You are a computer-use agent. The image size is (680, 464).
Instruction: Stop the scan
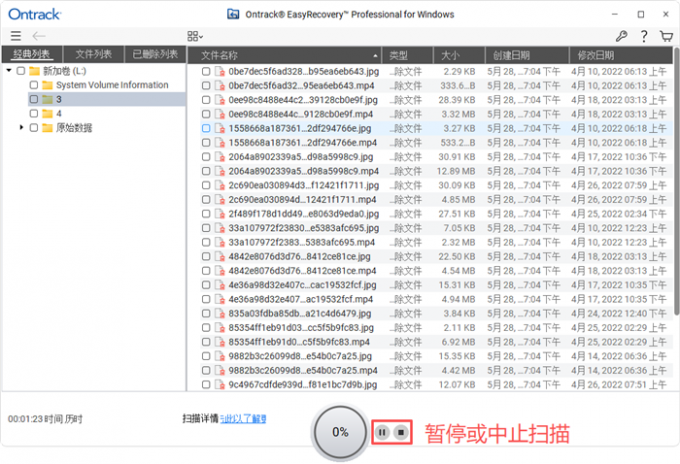(x=401, y=432)
